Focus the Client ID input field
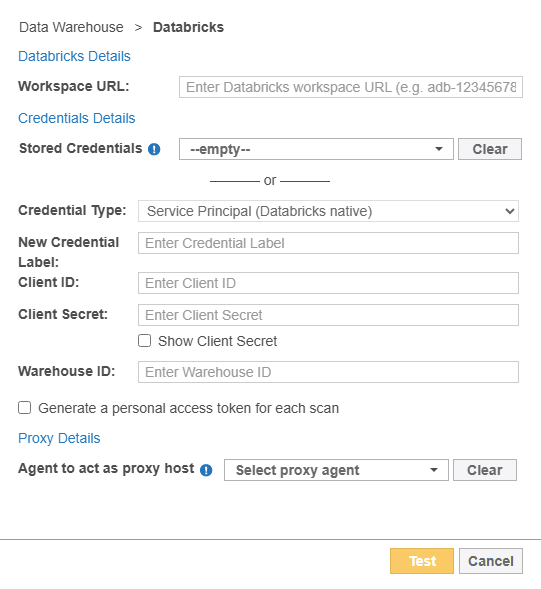Screen dimensions: 541x589 (328, 283)
